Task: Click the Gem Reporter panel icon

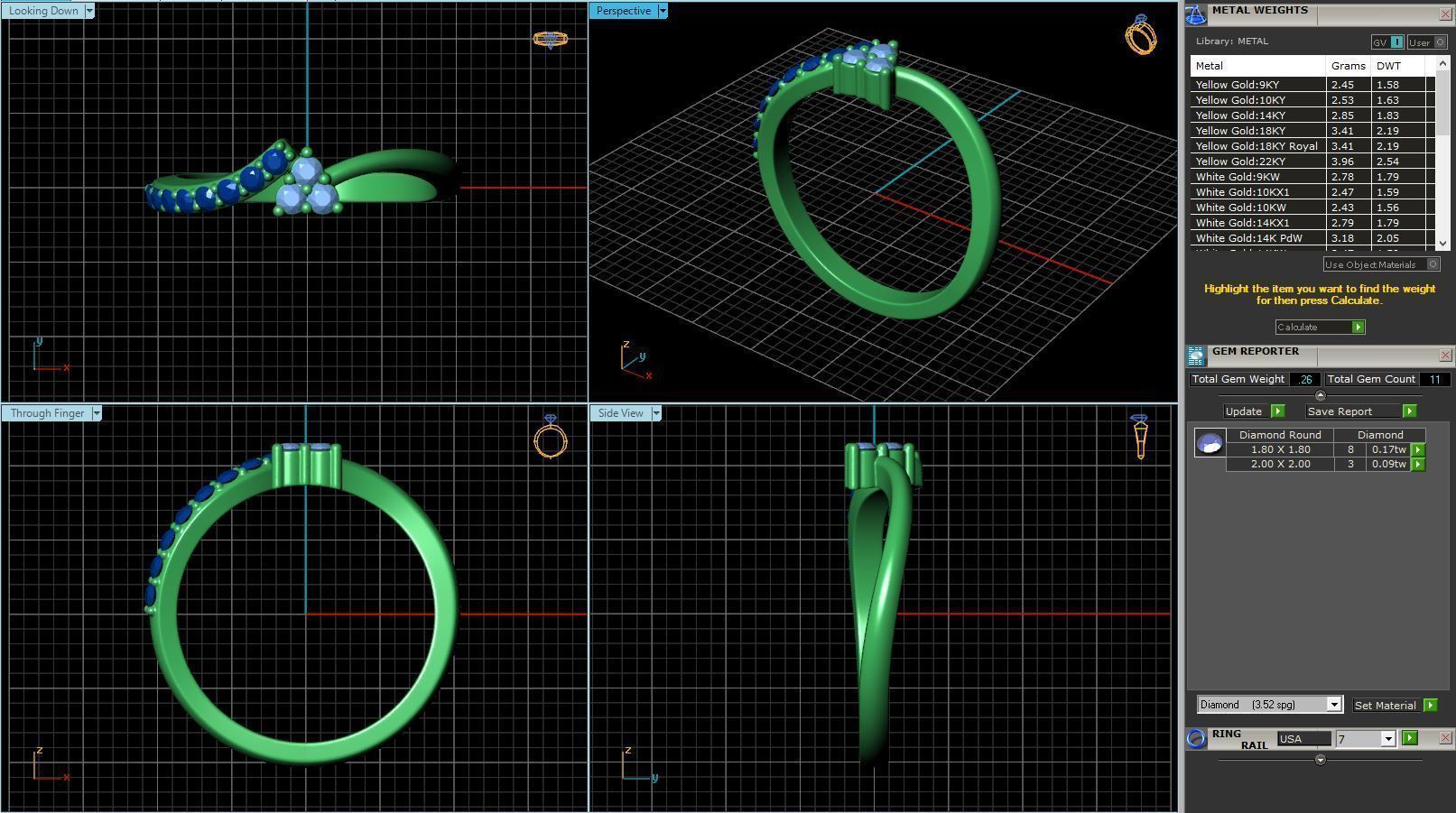Action: (1196, 356)
